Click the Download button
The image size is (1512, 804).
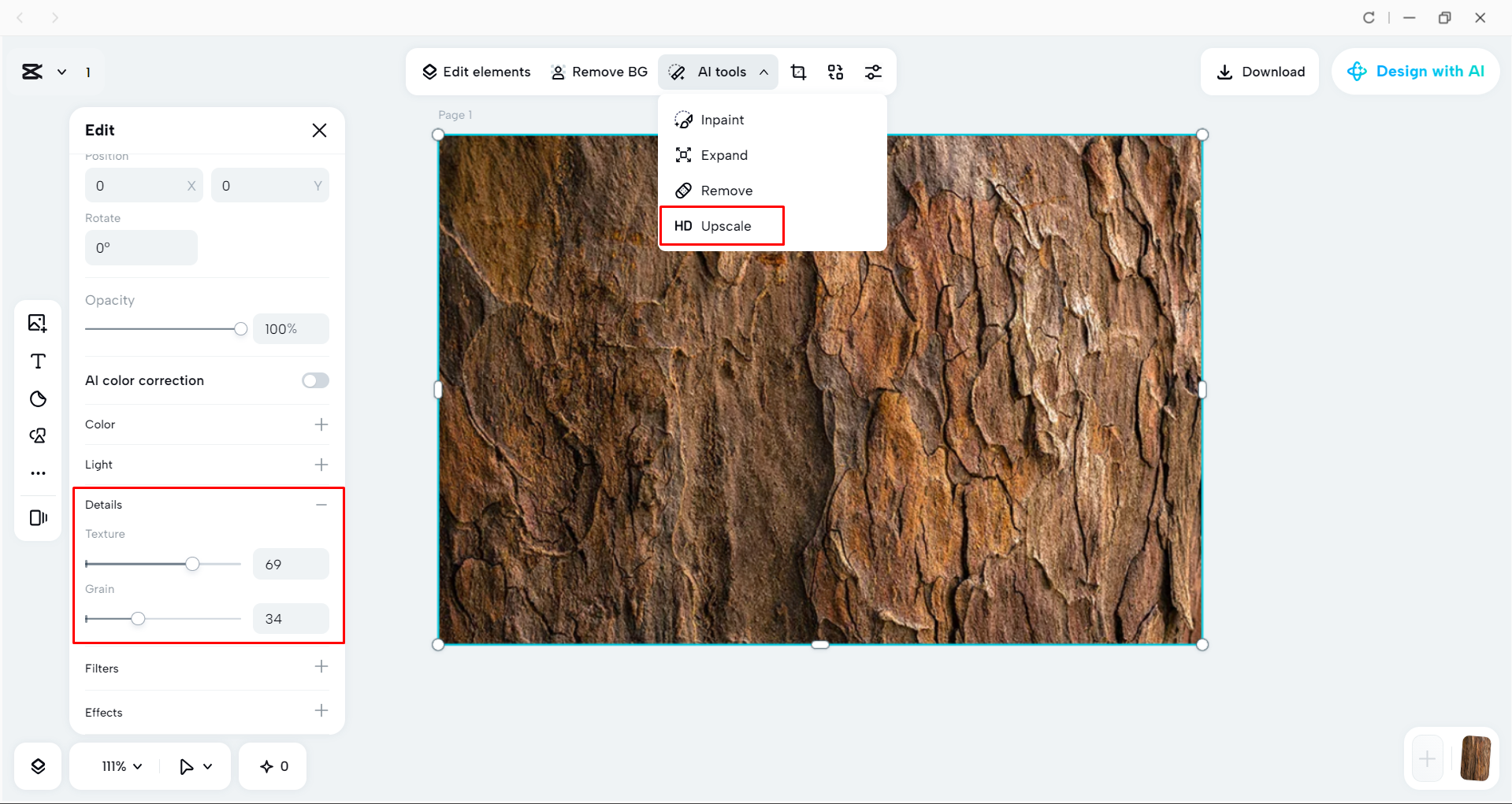click(1260, 72)
